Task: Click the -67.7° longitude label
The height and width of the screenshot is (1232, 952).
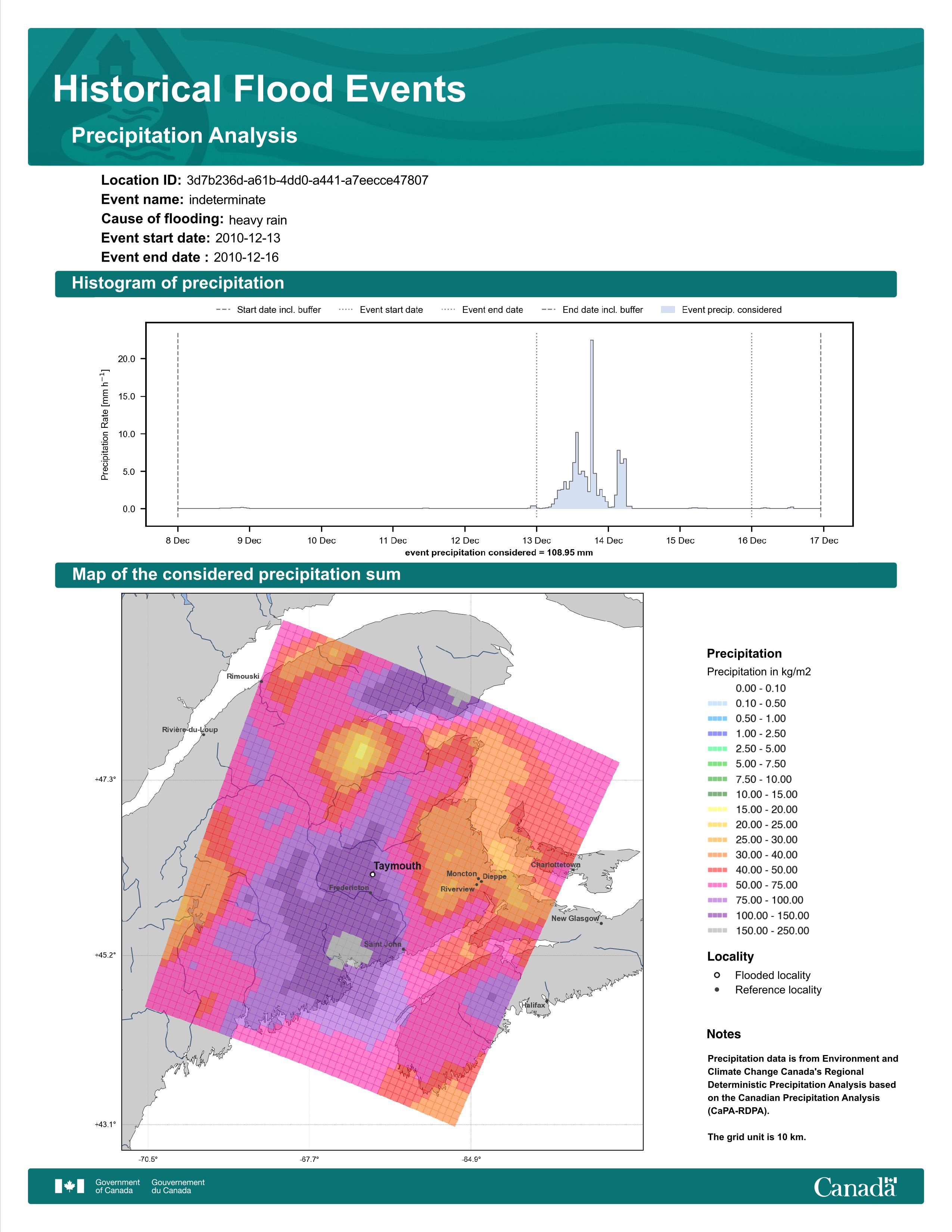Action: point(309,1159)
